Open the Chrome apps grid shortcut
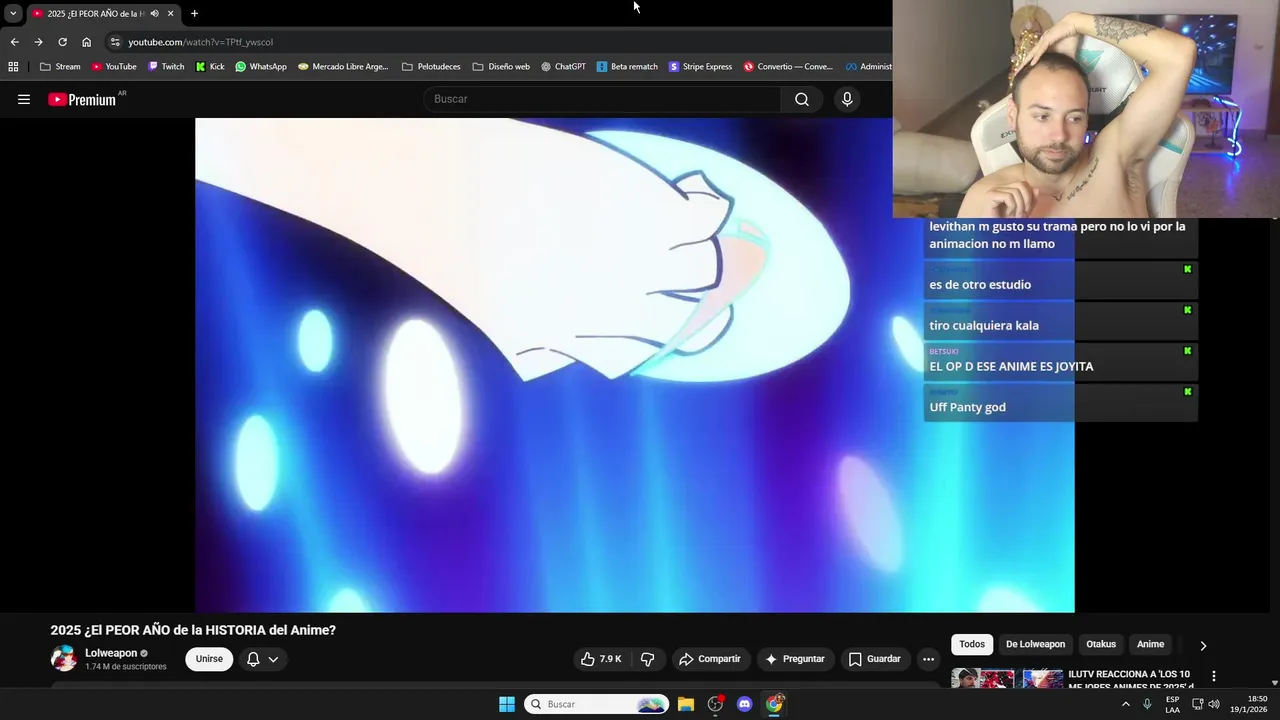The height and width of the screenshot is (720, 1280). tap(13, 67)
